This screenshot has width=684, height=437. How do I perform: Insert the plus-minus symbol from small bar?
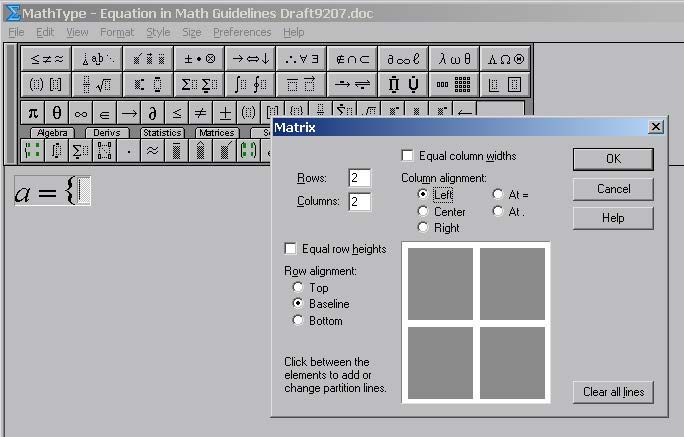click(225, 113)
